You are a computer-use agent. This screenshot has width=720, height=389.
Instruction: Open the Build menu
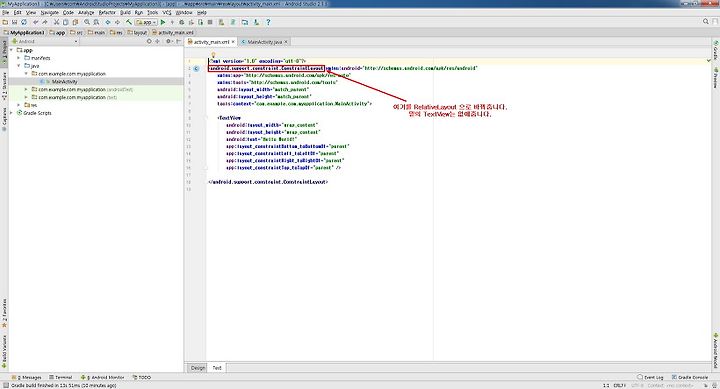pos(125,12)
